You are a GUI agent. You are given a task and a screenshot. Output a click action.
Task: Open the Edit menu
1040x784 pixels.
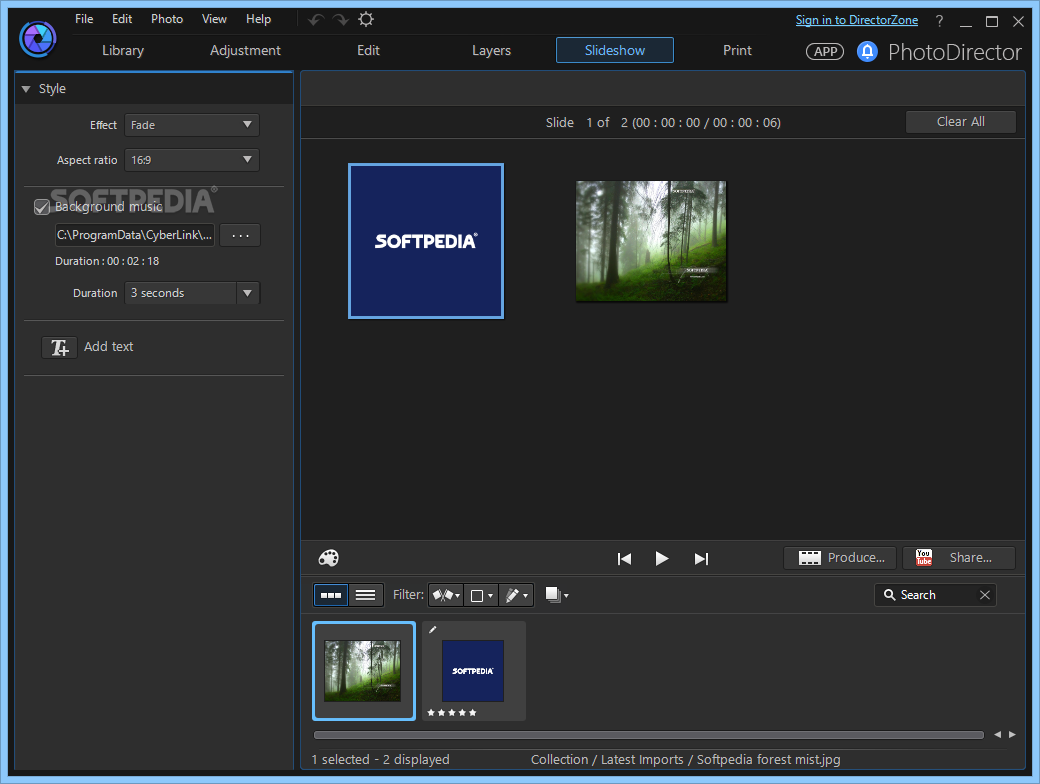(x=122, y=19)
